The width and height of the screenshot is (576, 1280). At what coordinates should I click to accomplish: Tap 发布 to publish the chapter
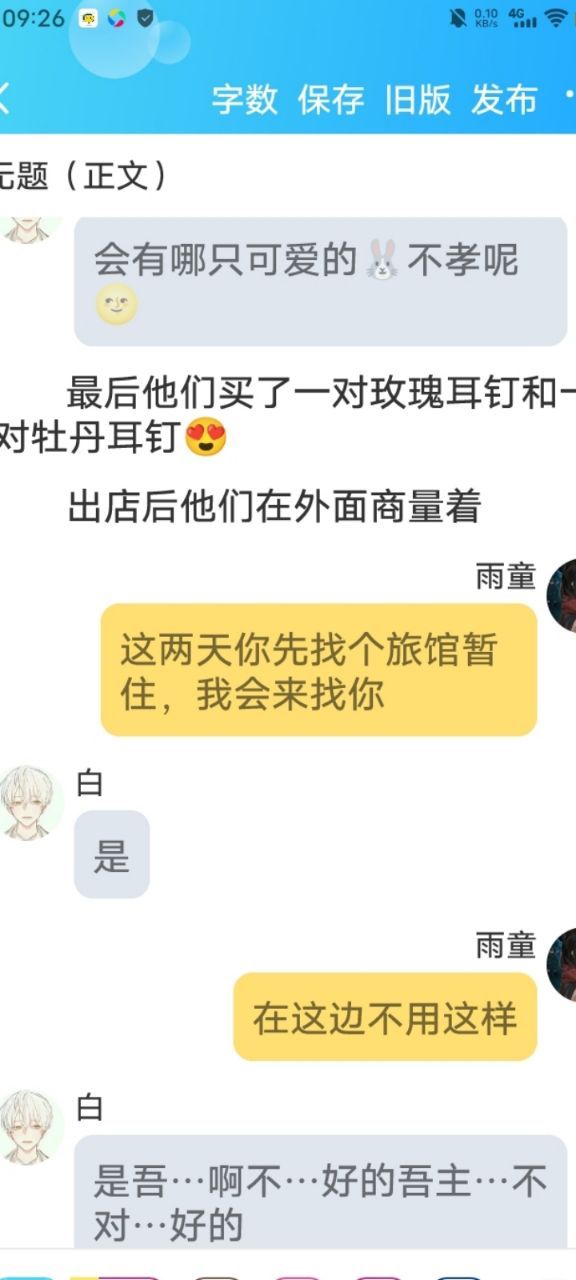click(504, 99)
